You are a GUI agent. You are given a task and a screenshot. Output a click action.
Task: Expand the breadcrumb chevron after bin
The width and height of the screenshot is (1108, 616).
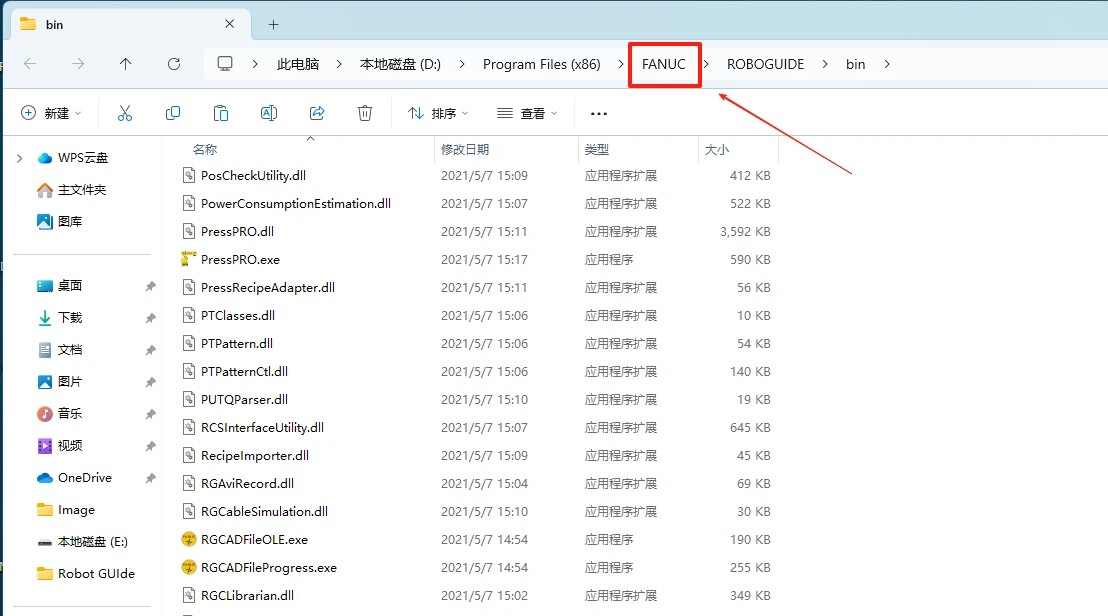coord(886,63)
